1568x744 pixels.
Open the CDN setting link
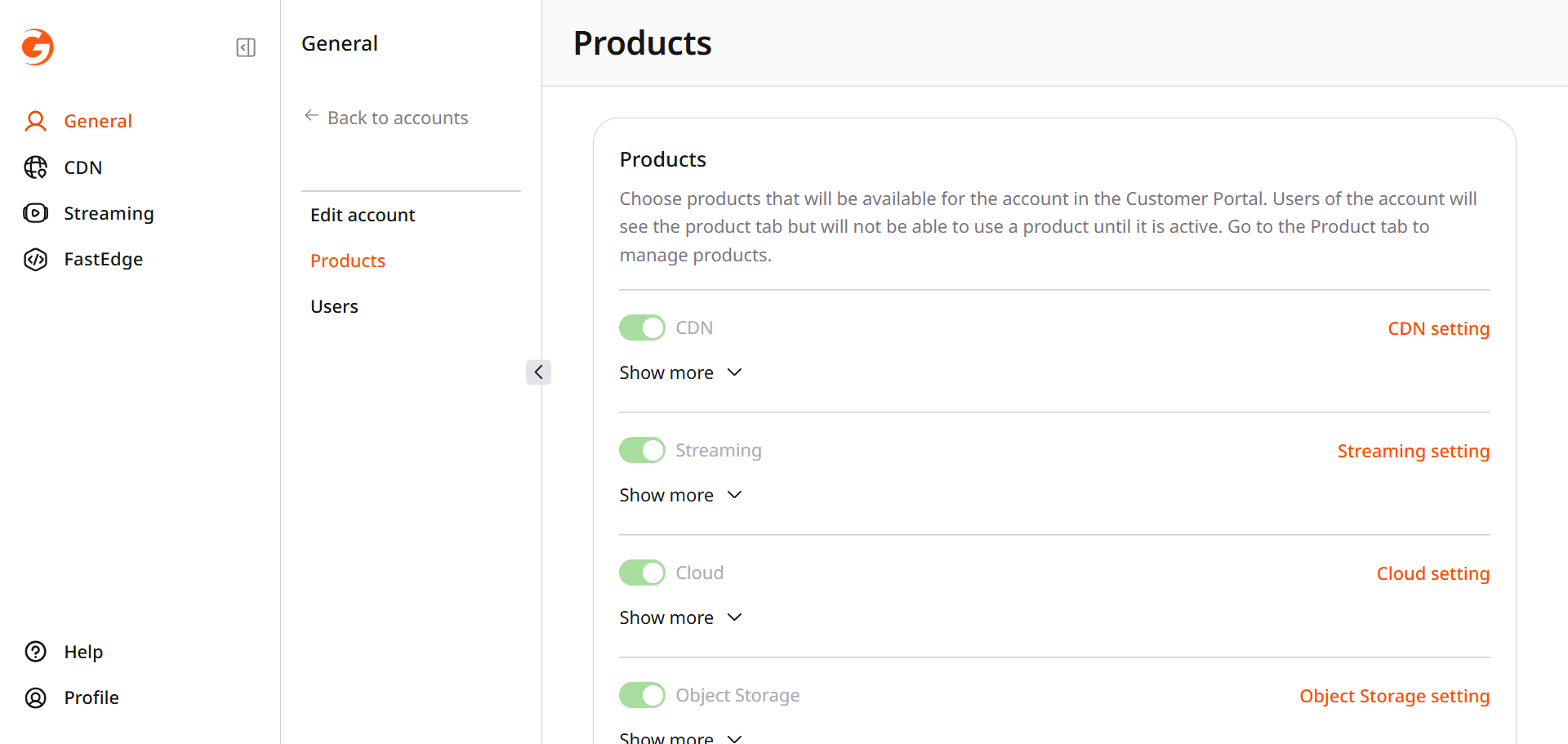click(1439, 328)
